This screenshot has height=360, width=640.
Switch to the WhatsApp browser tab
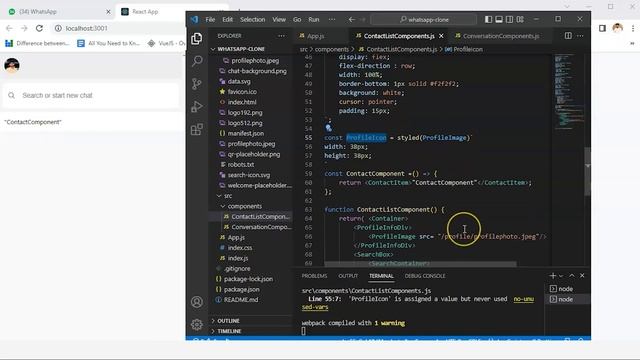click(x=58, y=11)
